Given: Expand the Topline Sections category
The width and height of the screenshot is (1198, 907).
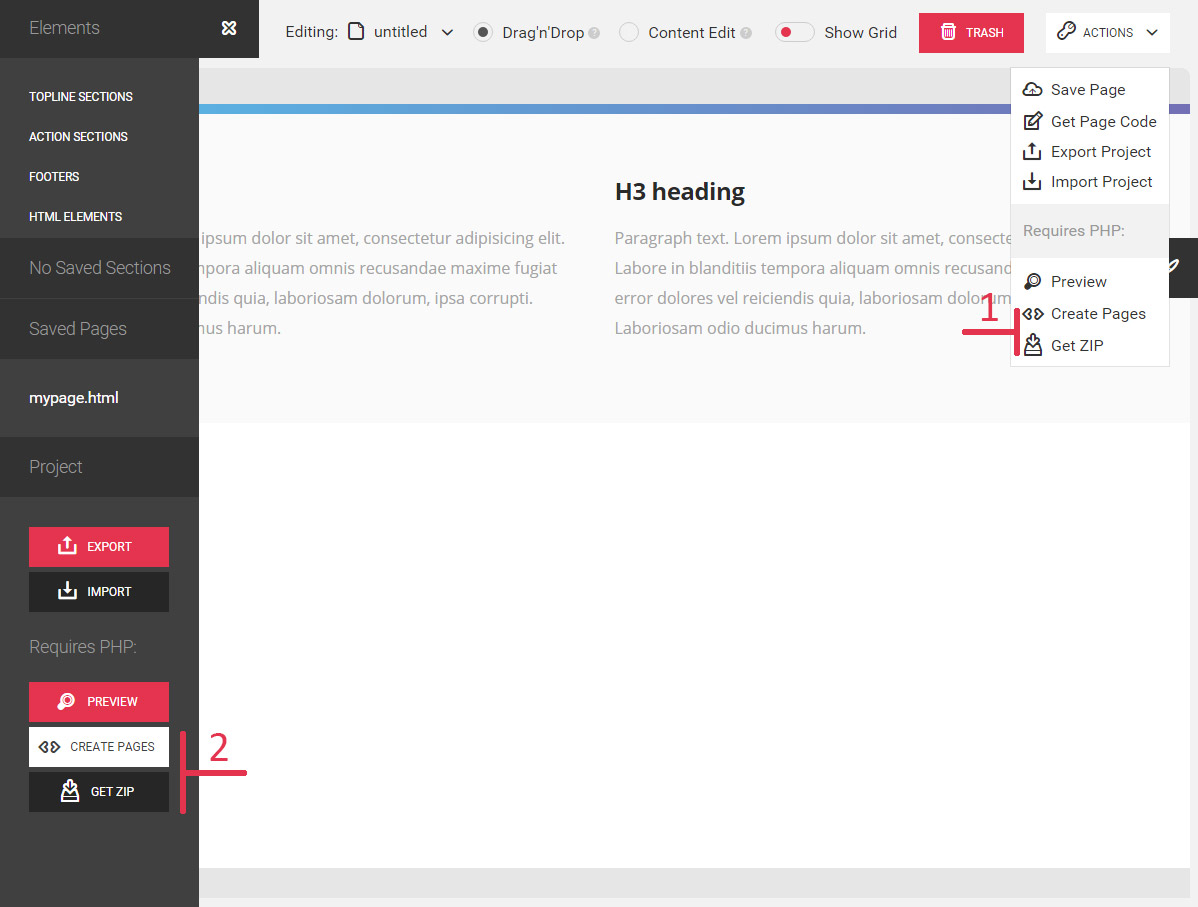Looking at the screenshot, I should [81, 97].
